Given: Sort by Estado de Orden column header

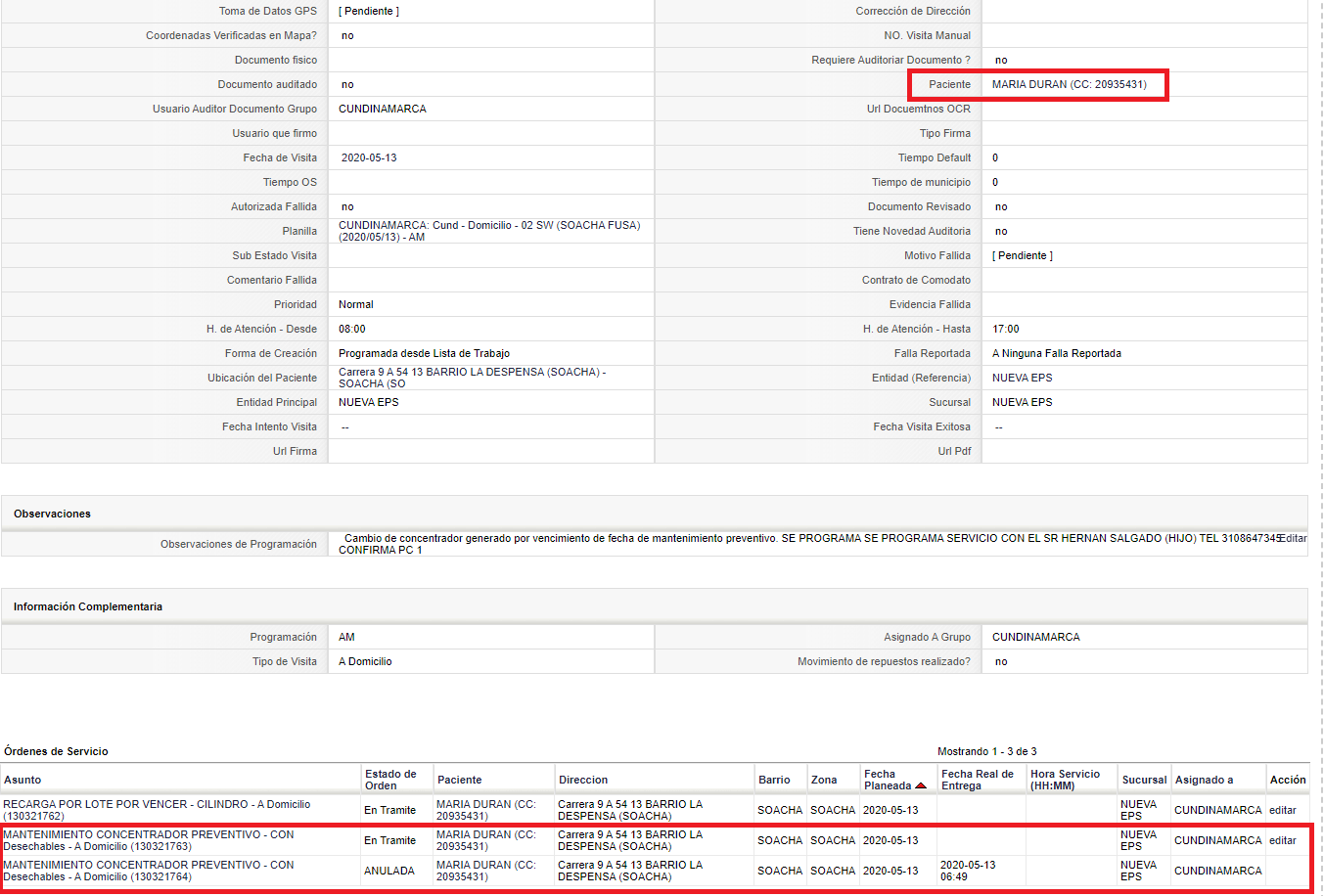Looking at the screenshot, I should click(390, 780).
